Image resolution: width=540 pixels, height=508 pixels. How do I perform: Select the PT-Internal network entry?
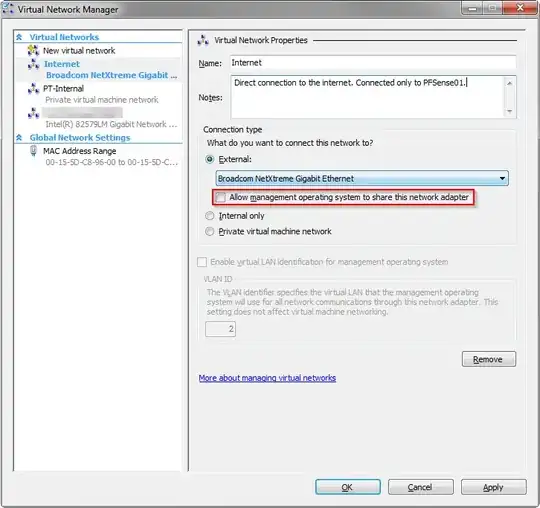pyautogui.click(x=63, y=89)
